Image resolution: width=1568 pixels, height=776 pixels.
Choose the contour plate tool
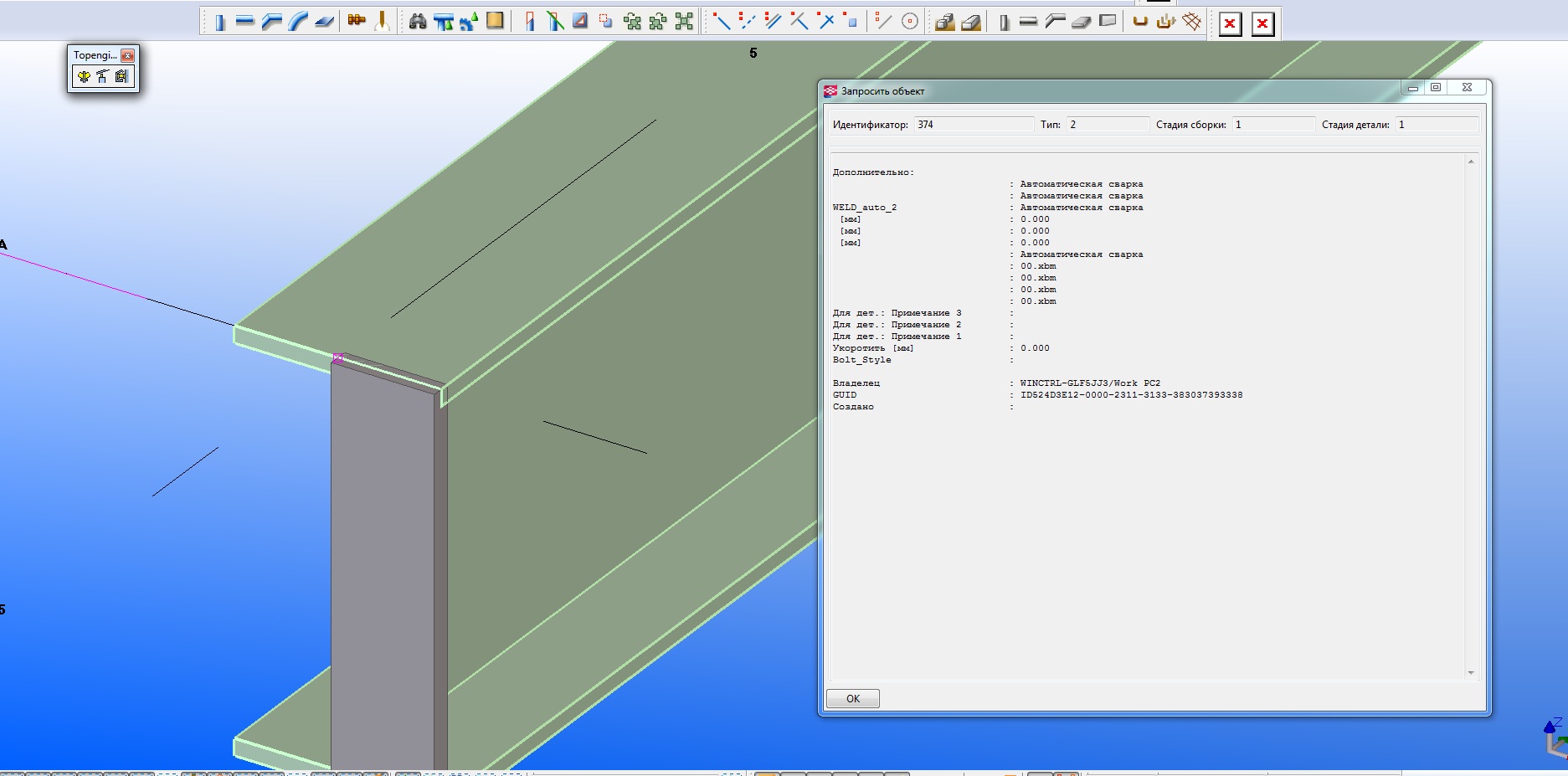click(324, 22)
